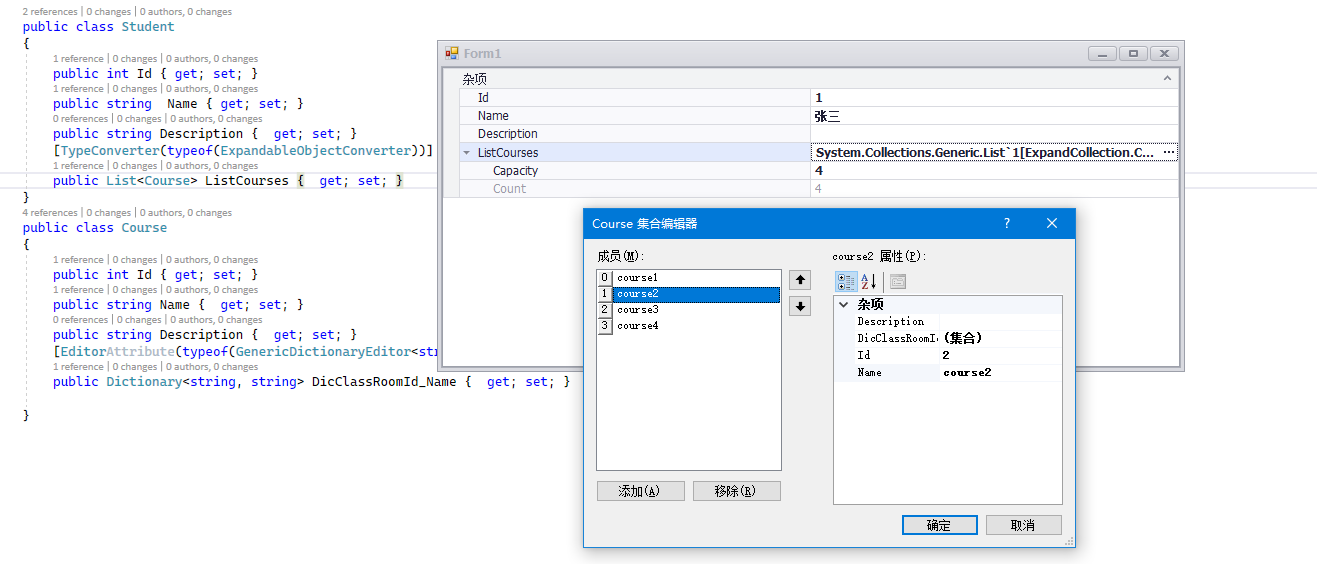Image resolution: width=1317 pixels, height=564 pixels.
Task: Click the DicClassRoomId (集合) value cell
Action: click(1000, 339)
